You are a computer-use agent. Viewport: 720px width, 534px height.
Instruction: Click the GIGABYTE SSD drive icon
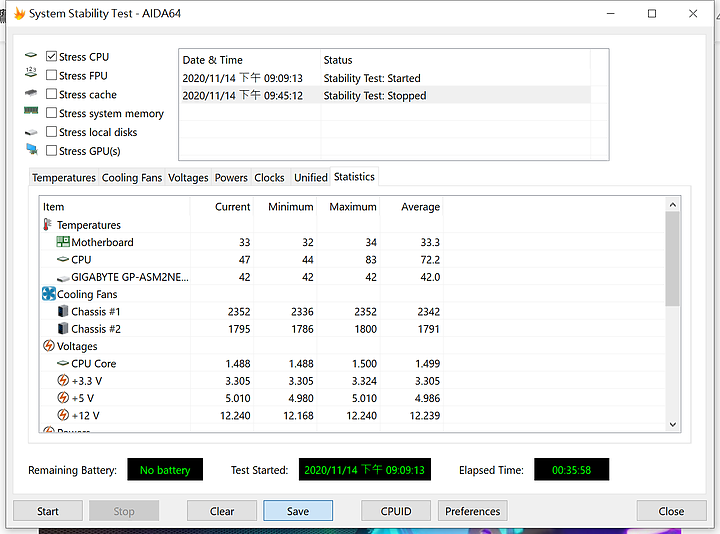point(63,278)
